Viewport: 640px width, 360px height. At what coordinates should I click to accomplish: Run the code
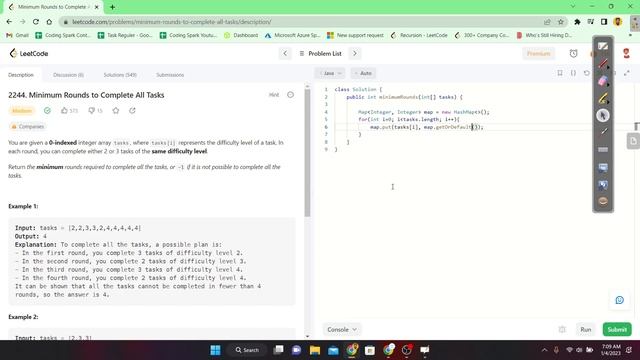(586, 329)
